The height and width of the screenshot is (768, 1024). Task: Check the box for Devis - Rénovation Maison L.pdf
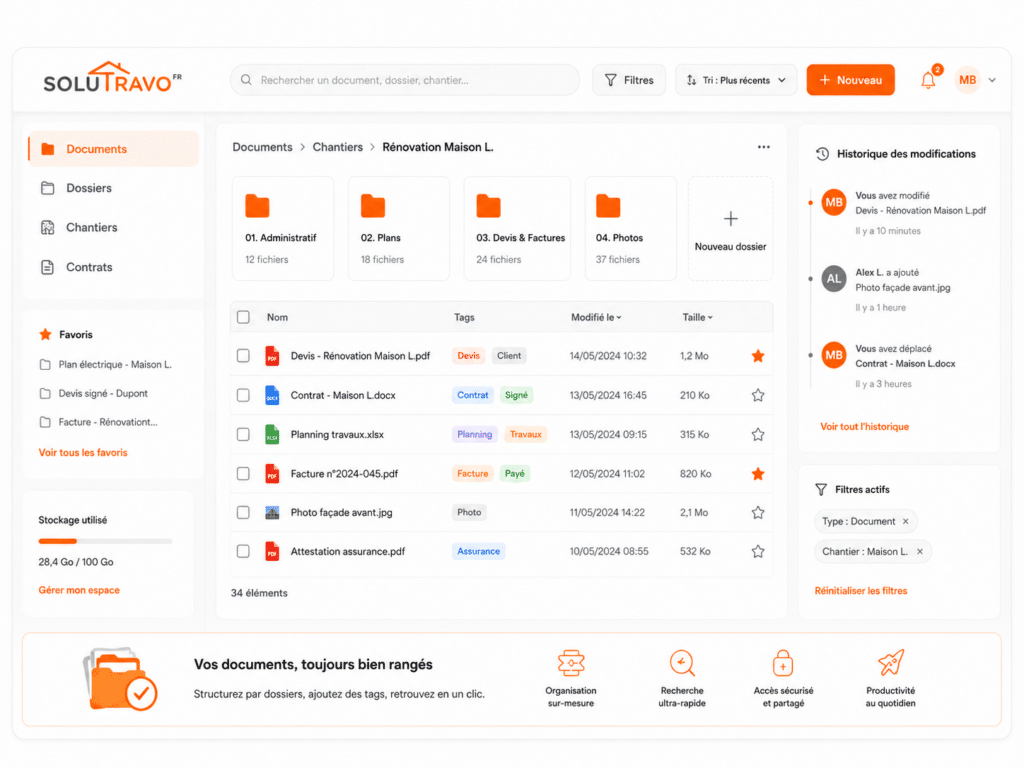[244, 356]
